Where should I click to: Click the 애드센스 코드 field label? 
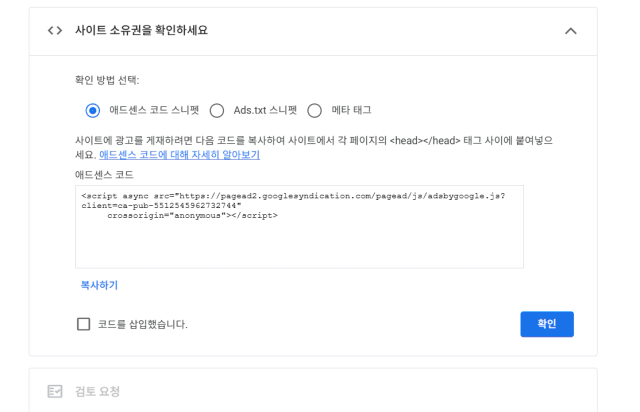click(104, 175)
